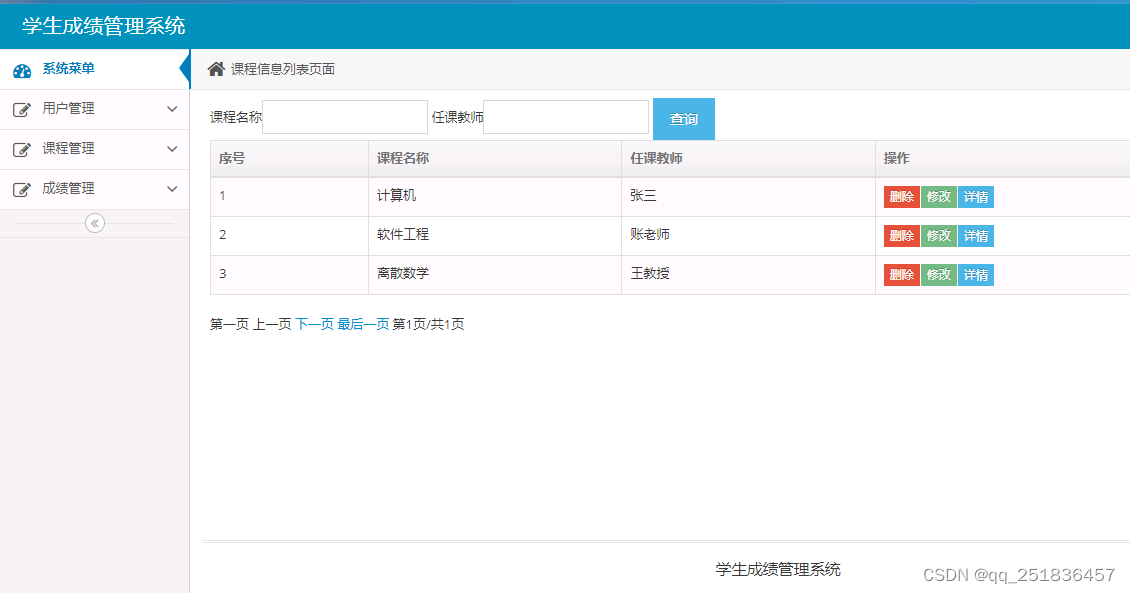
Task: Collapse the sidebar with the double-arrow button
Action: (94, 223)
